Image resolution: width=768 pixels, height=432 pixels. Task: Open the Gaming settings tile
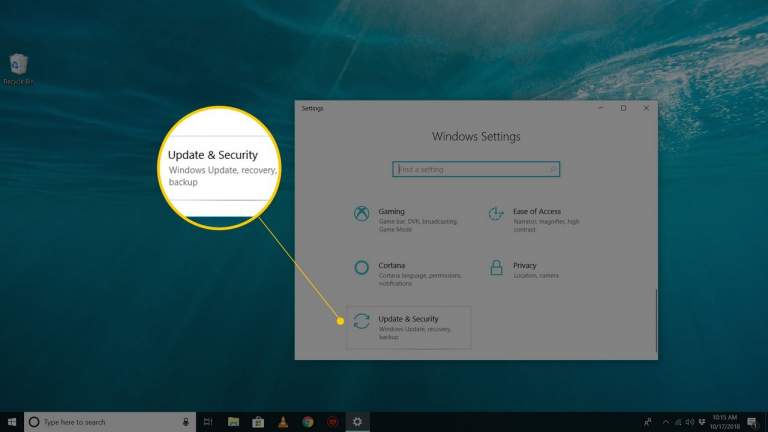(408, 220)
